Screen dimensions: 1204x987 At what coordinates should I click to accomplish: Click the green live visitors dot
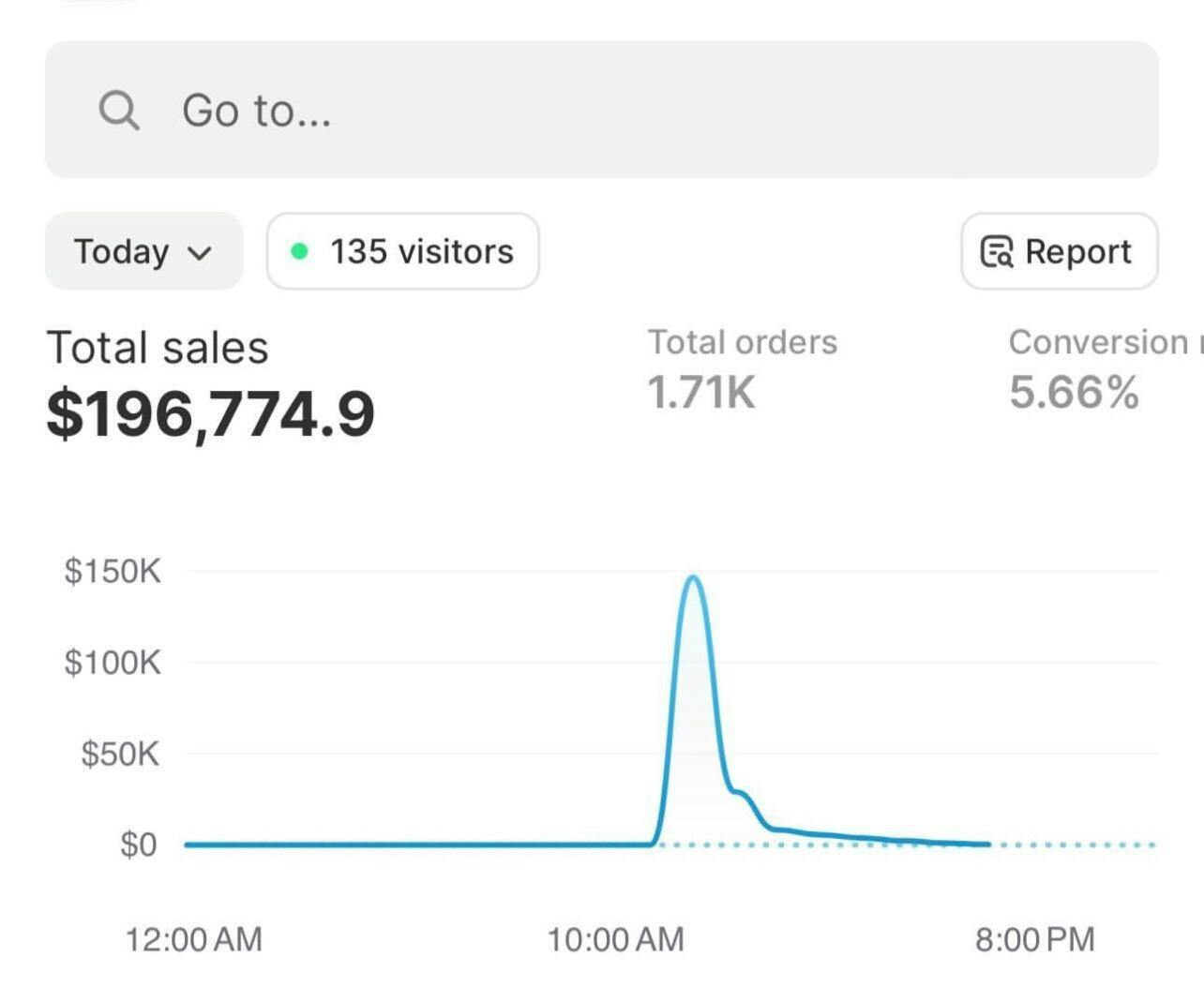pyautogui.click(x=300, y=251)
